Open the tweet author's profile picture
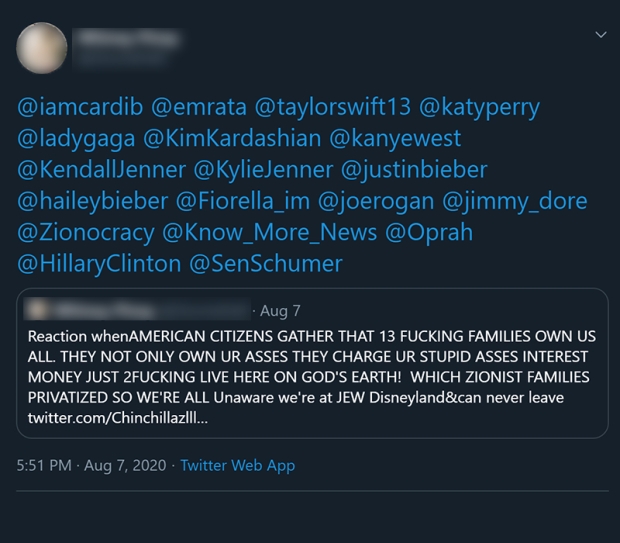 coord(42,47)
